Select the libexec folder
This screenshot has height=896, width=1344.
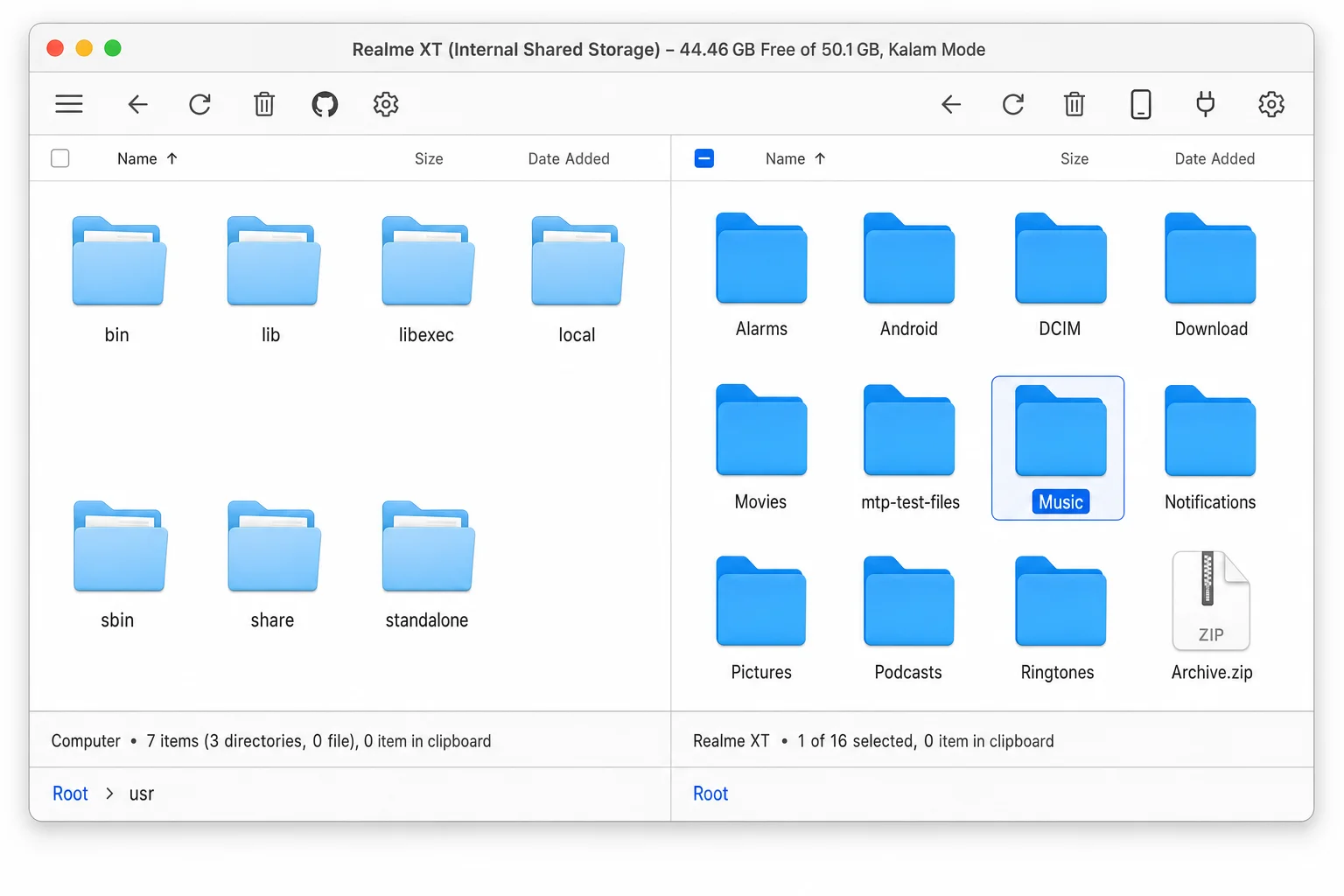pos(427,280)
